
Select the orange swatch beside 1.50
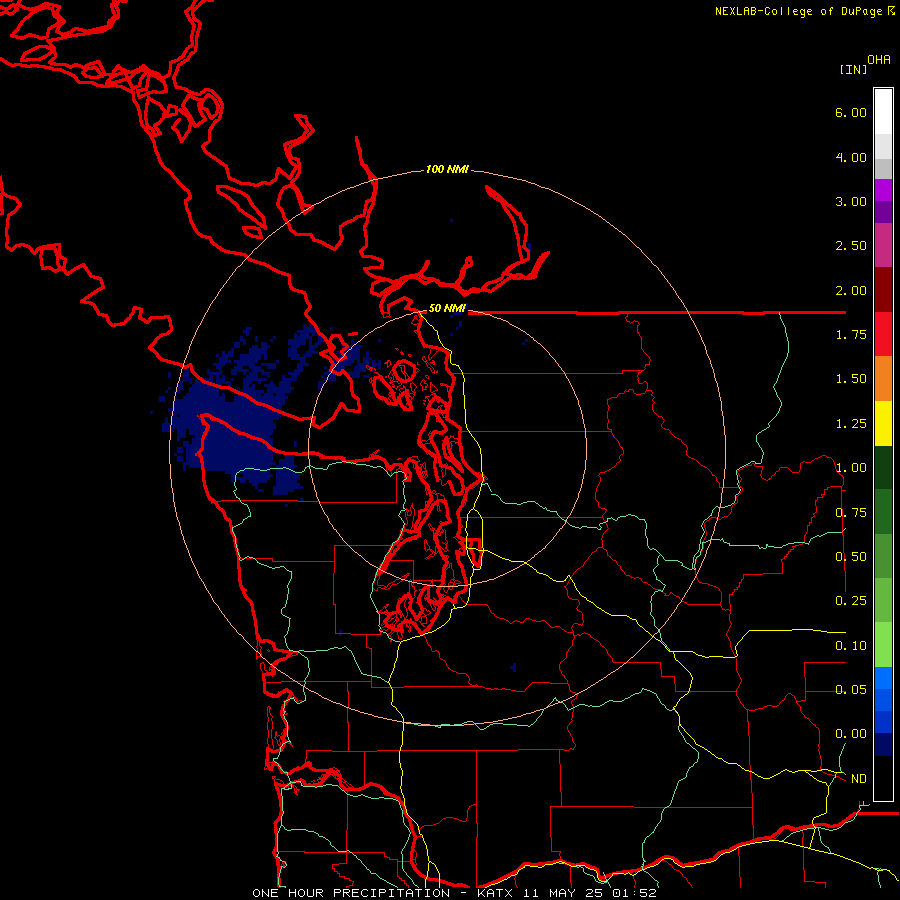[x=883, y=379]
